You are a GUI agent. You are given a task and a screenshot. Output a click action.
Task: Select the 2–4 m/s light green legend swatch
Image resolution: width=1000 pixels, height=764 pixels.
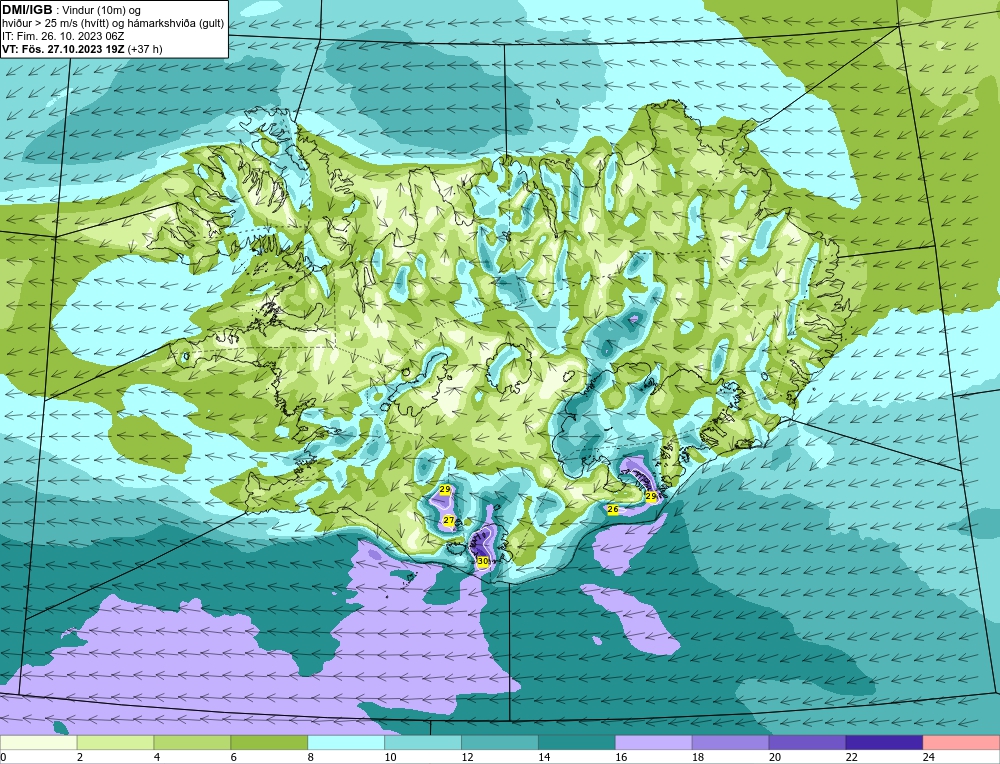pos(115,743)
